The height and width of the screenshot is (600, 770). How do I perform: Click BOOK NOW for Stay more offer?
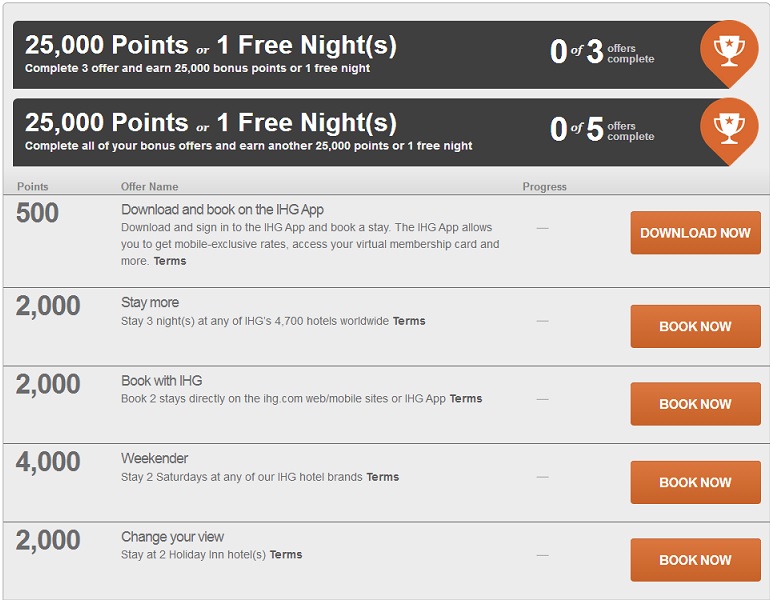click(x=695, y=326)
